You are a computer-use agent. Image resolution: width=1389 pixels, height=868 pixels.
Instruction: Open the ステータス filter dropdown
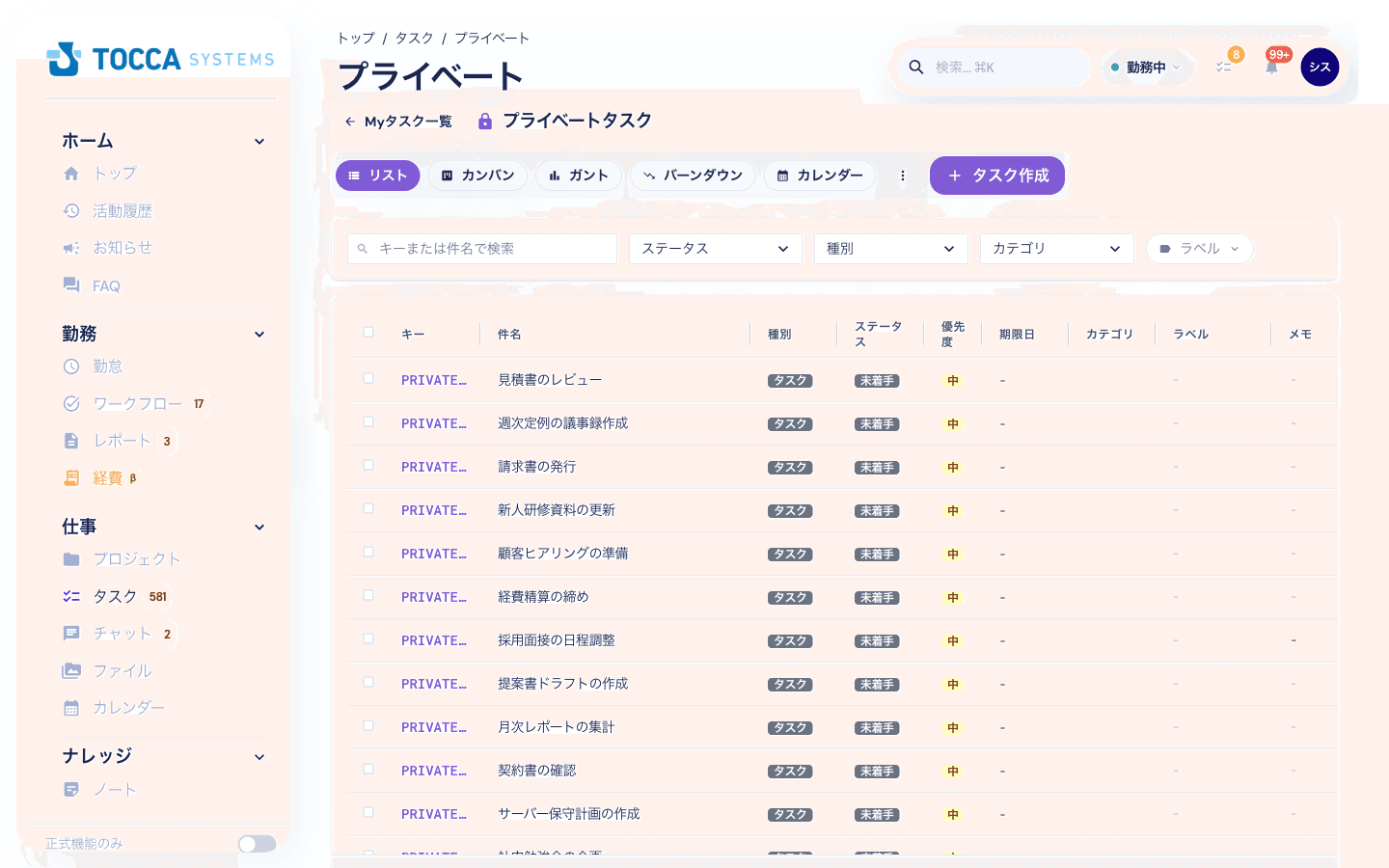716,249
